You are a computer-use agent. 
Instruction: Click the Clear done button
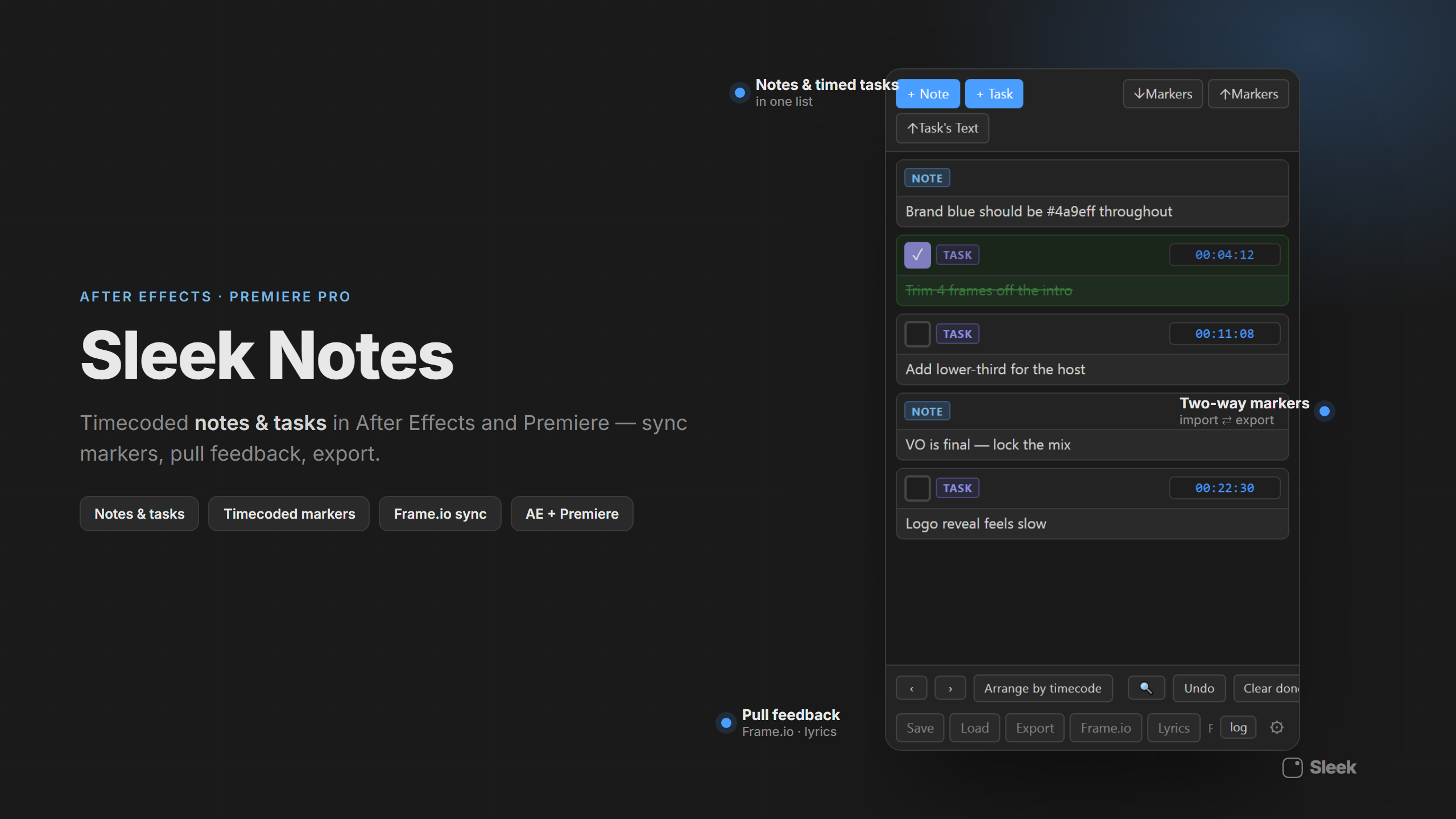[x=1267, y=688]
